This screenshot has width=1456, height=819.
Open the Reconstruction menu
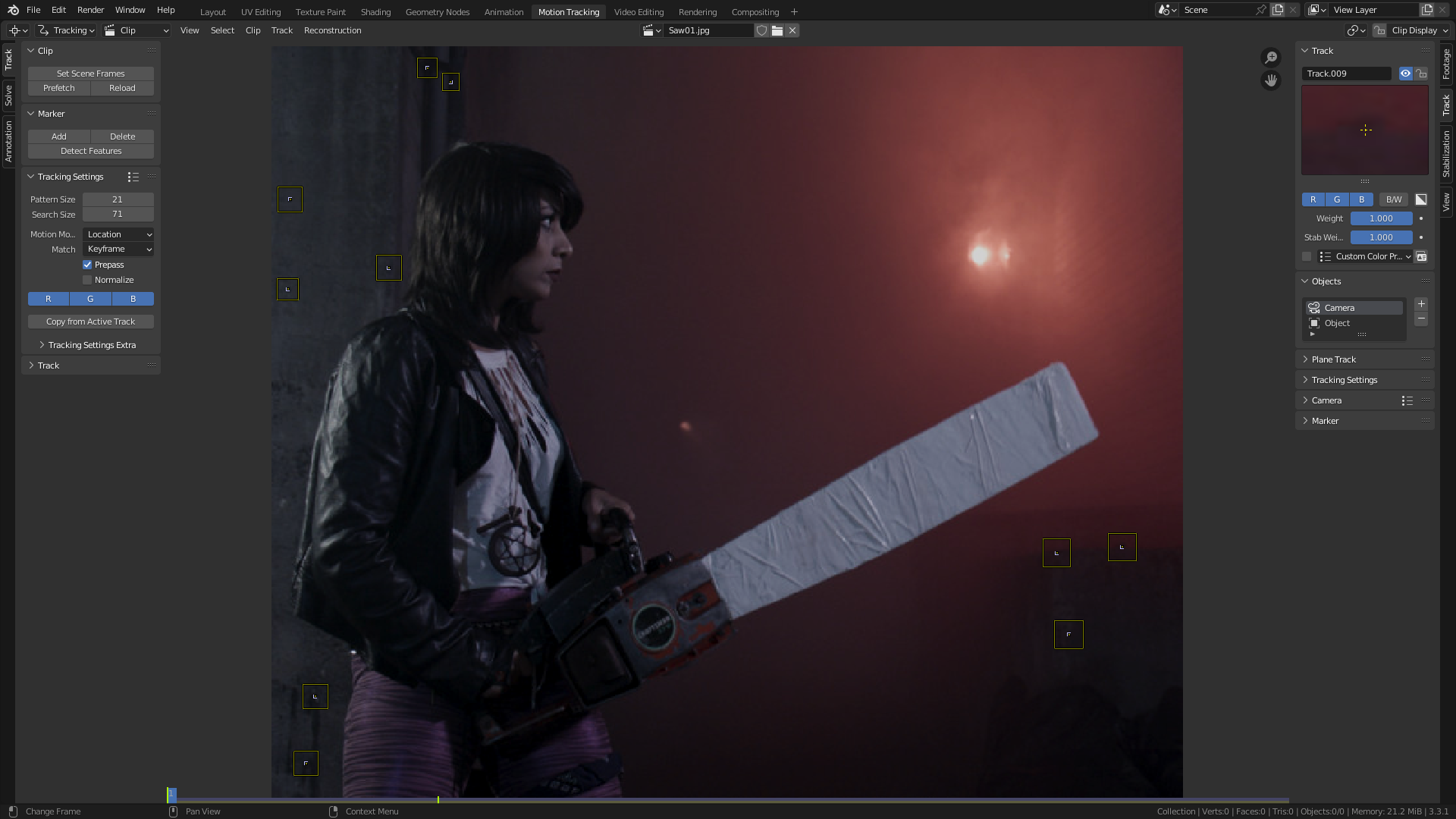[332, 30]
